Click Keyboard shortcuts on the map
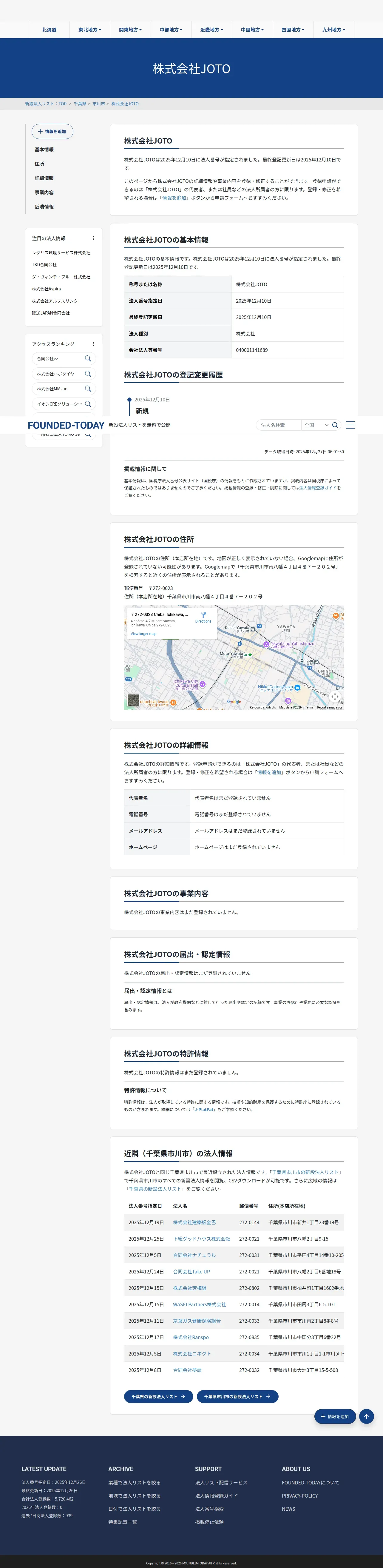 [262, 707]
